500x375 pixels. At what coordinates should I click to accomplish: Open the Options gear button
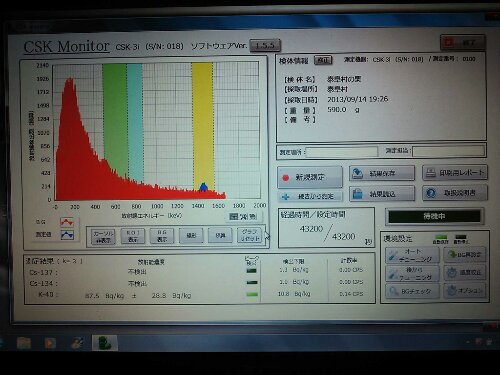click(x=465, y=291)
